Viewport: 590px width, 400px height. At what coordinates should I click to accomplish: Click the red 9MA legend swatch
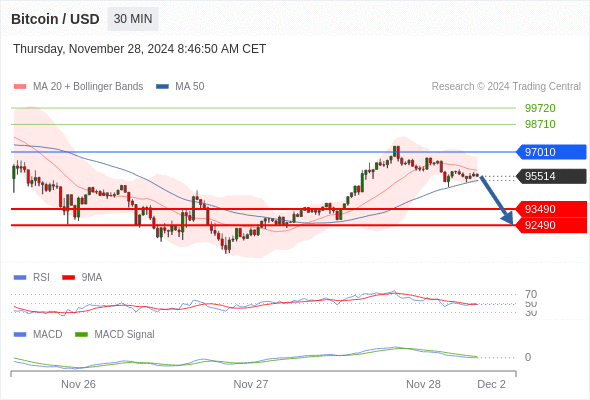pyautogui.click(x=68, y=278)
